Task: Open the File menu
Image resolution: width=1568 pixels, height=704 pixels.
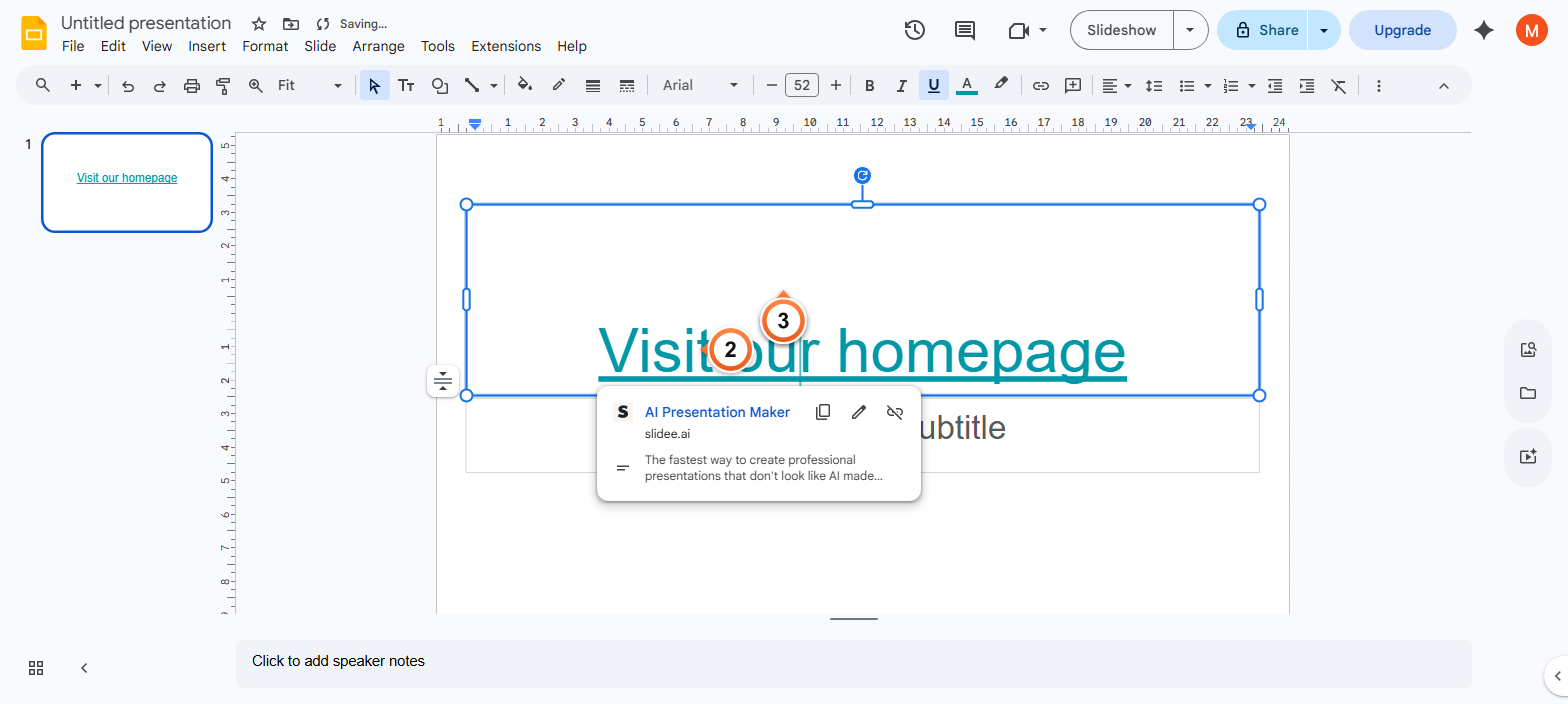Action: tap(73, 46)
